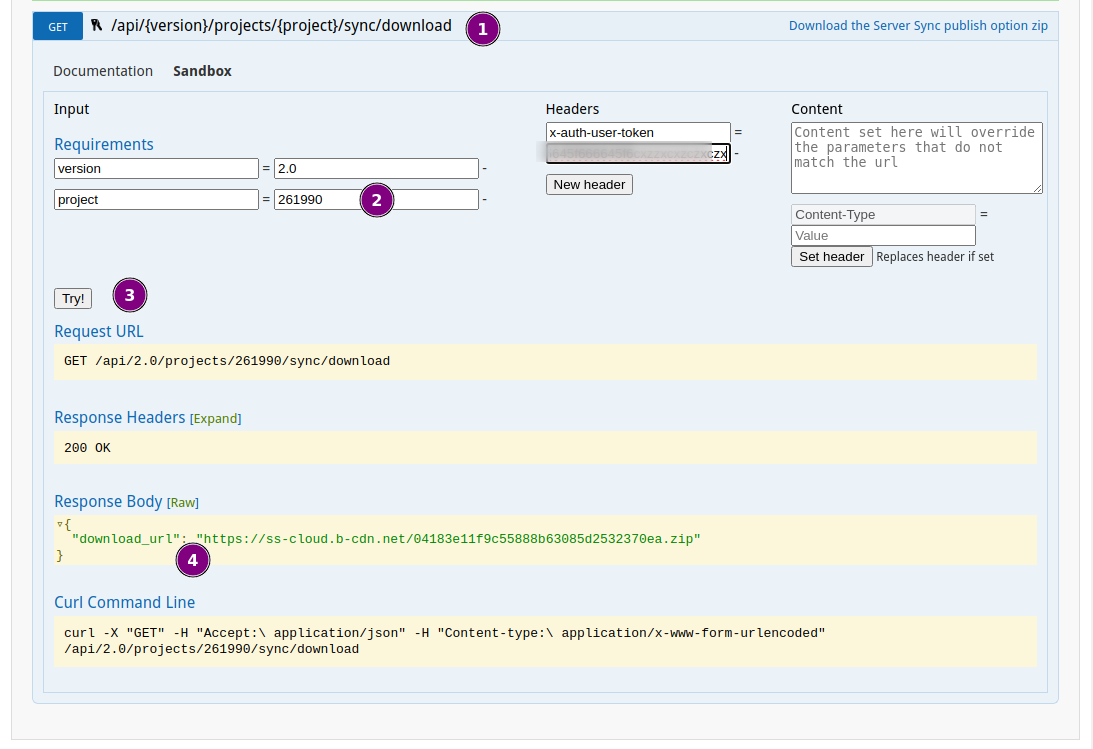Image resolution: width=1093 pixels, height=749 pixels.
Task: Click the Content override textarea
Action: (x=917, y=158)
